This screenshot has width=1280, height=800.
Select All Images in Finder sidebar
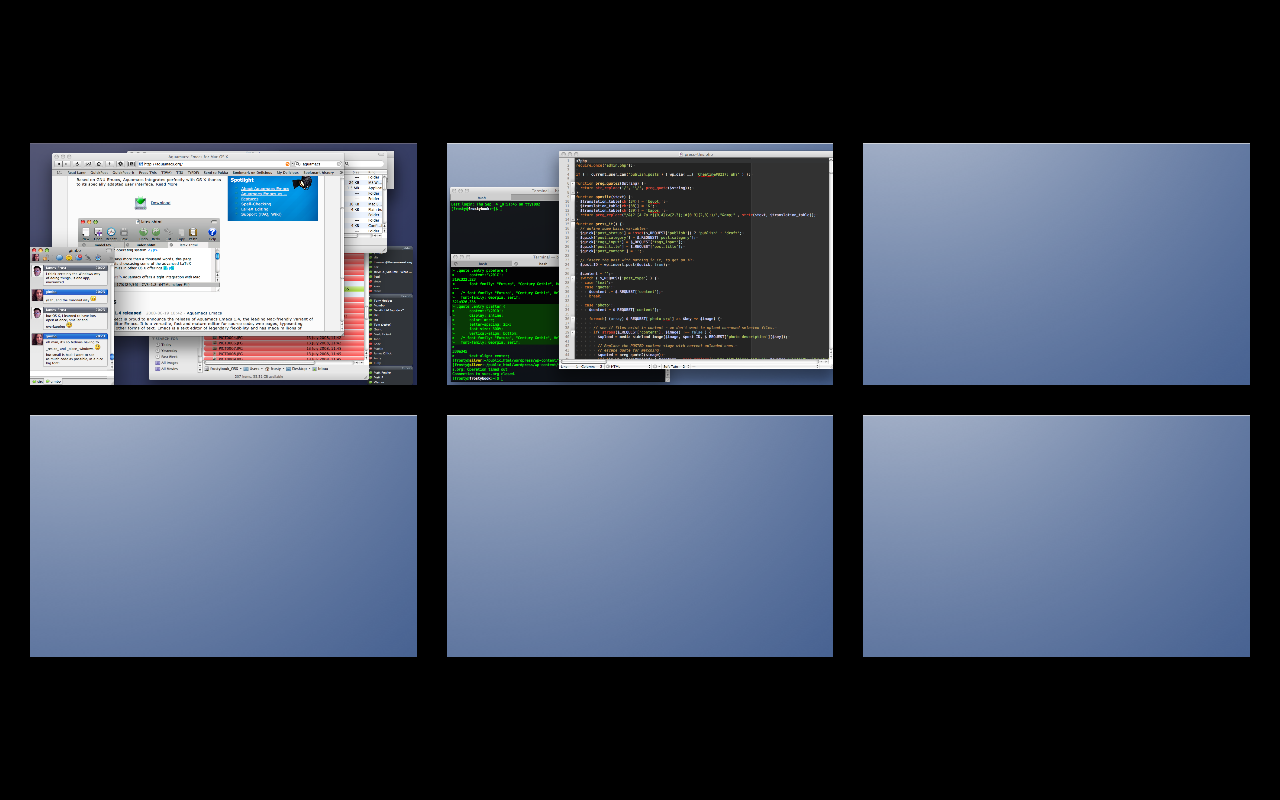coord(169,363)
